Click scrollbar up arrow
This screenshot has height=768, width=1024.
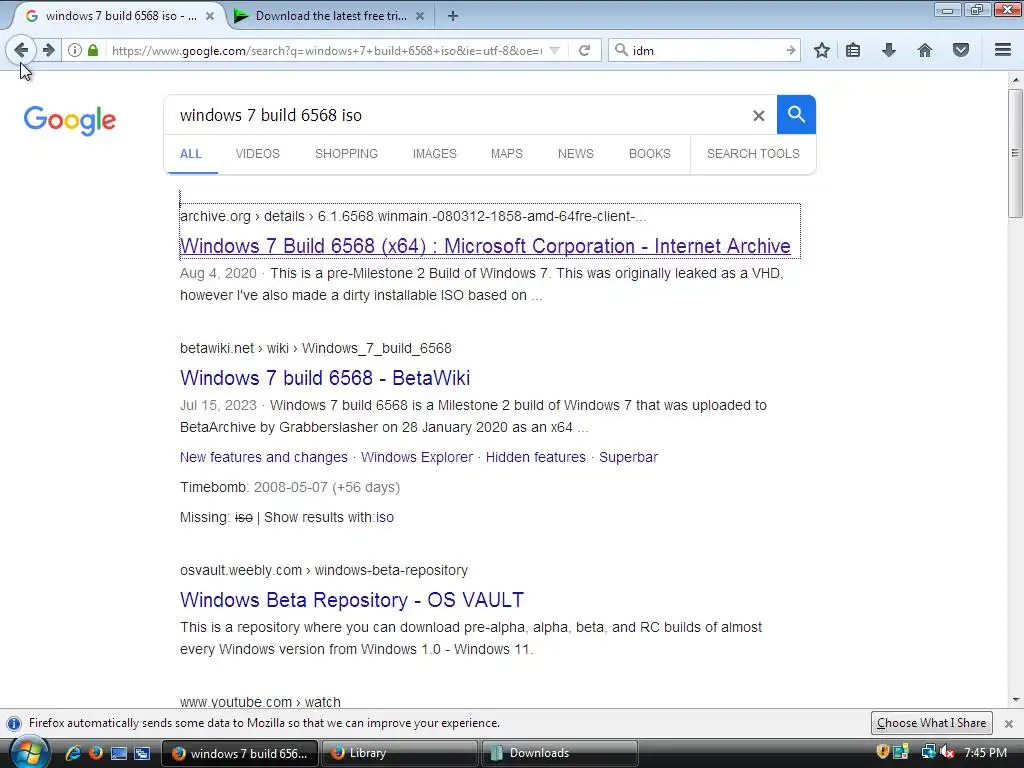pos(1015,80)
